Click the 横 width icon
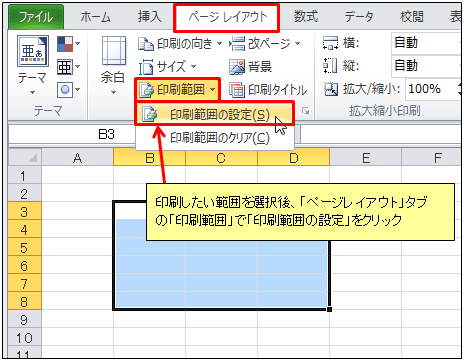The width and height of the screenshot is (464, 361). point(330,43)
